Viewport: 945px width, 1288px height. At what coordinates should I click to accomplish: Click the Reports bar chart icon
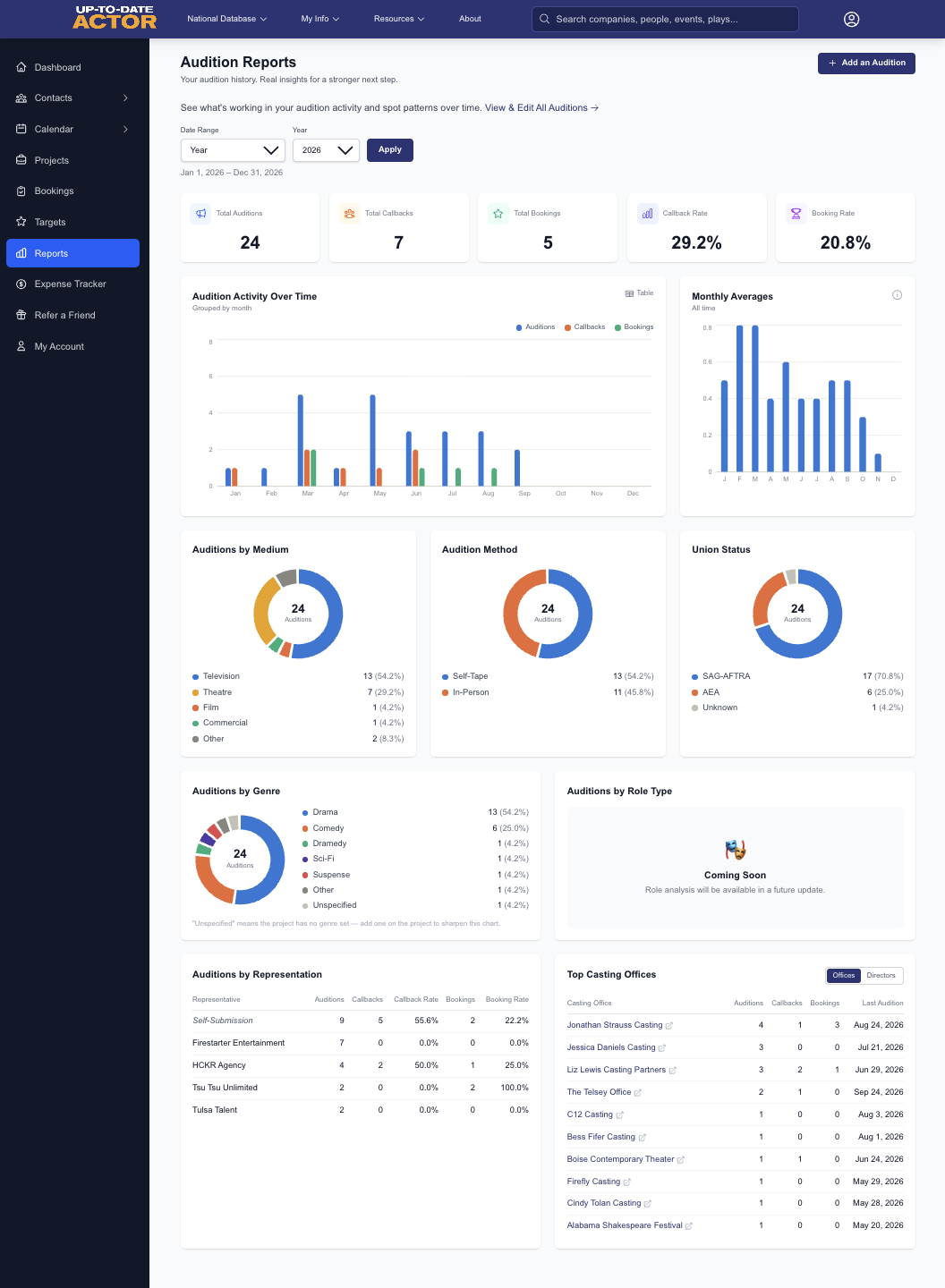(x=21, y=253)
